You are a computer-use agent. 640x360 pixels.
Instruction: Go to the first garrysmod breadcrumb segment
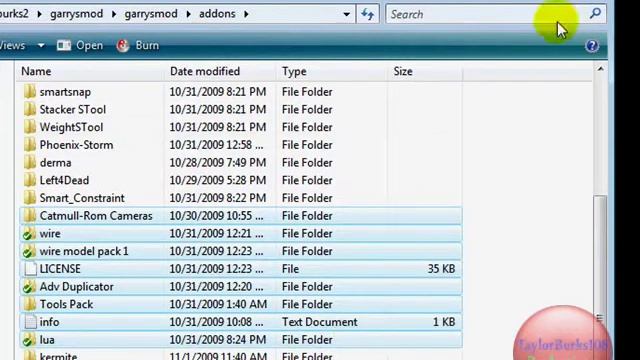(76, 14)
